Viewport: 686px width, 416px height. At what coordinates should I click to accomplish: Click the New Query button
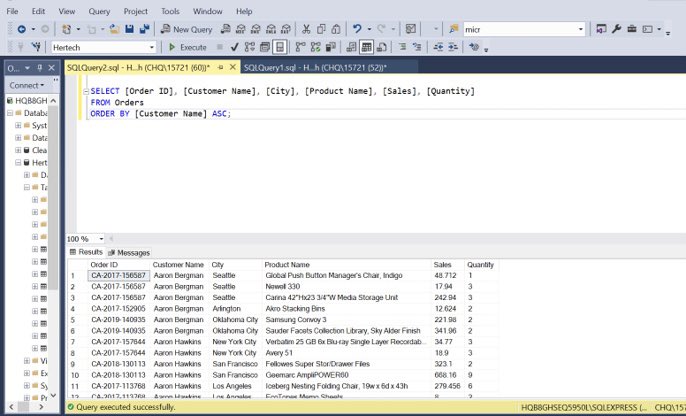(x=186, y=29)
